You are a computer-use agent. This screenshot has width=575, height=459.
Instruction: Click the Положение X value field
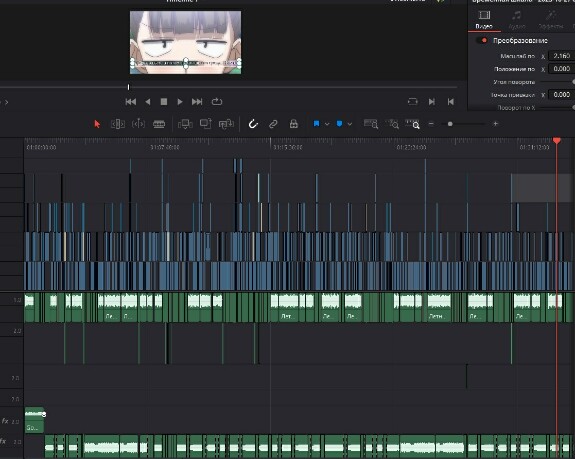point(561,69)
